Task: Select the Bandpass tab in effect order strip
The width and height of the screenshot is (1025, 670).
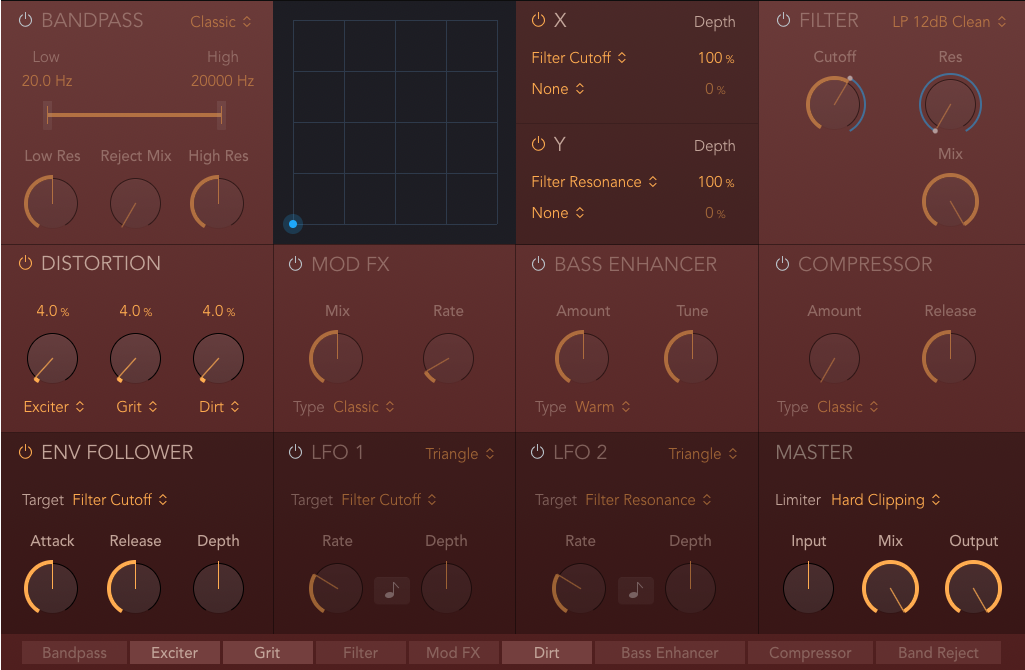Action: pyautogui.click(x=74, y=652)
